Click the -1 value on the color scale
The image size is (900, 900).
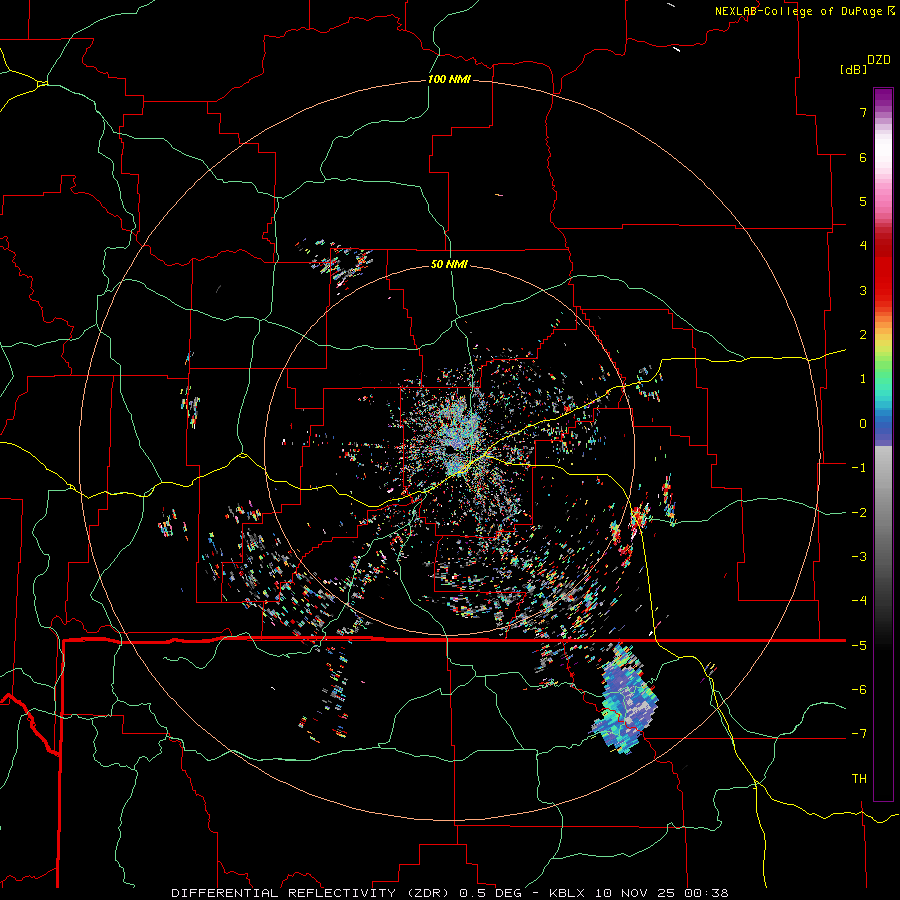click(x=859, y=468)
